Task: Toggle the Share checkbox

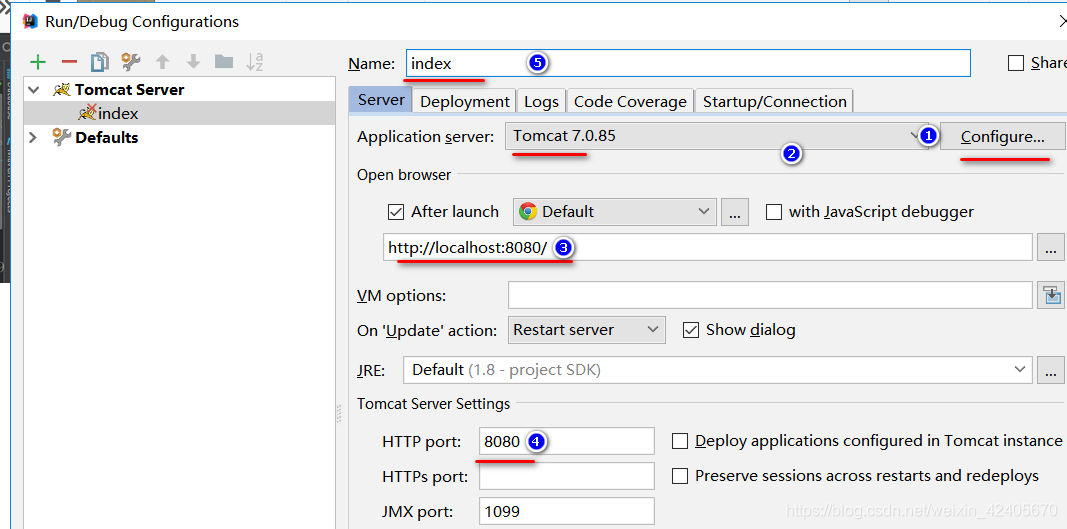Action: [1016, 63]
